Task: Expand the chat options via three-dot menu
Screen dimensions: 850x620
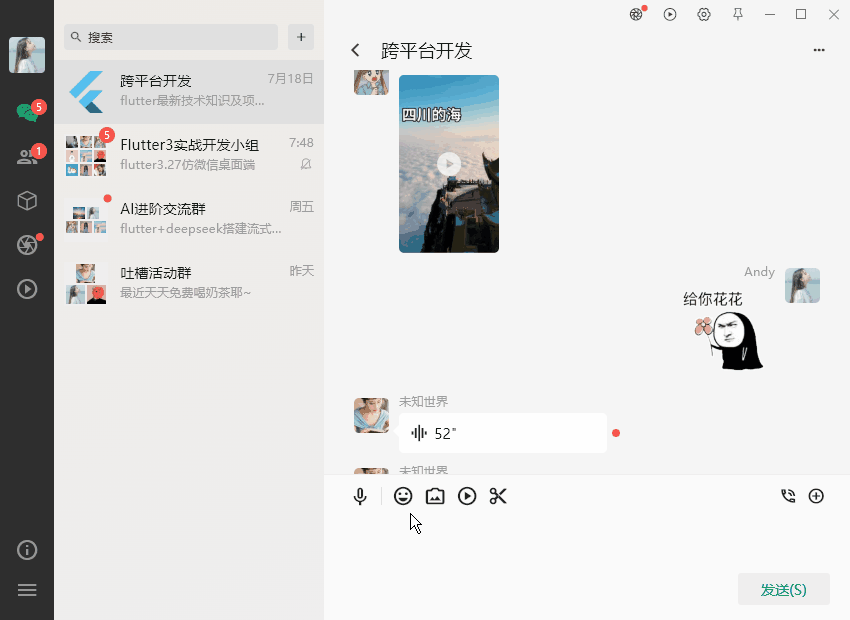Action: [819, 50]
